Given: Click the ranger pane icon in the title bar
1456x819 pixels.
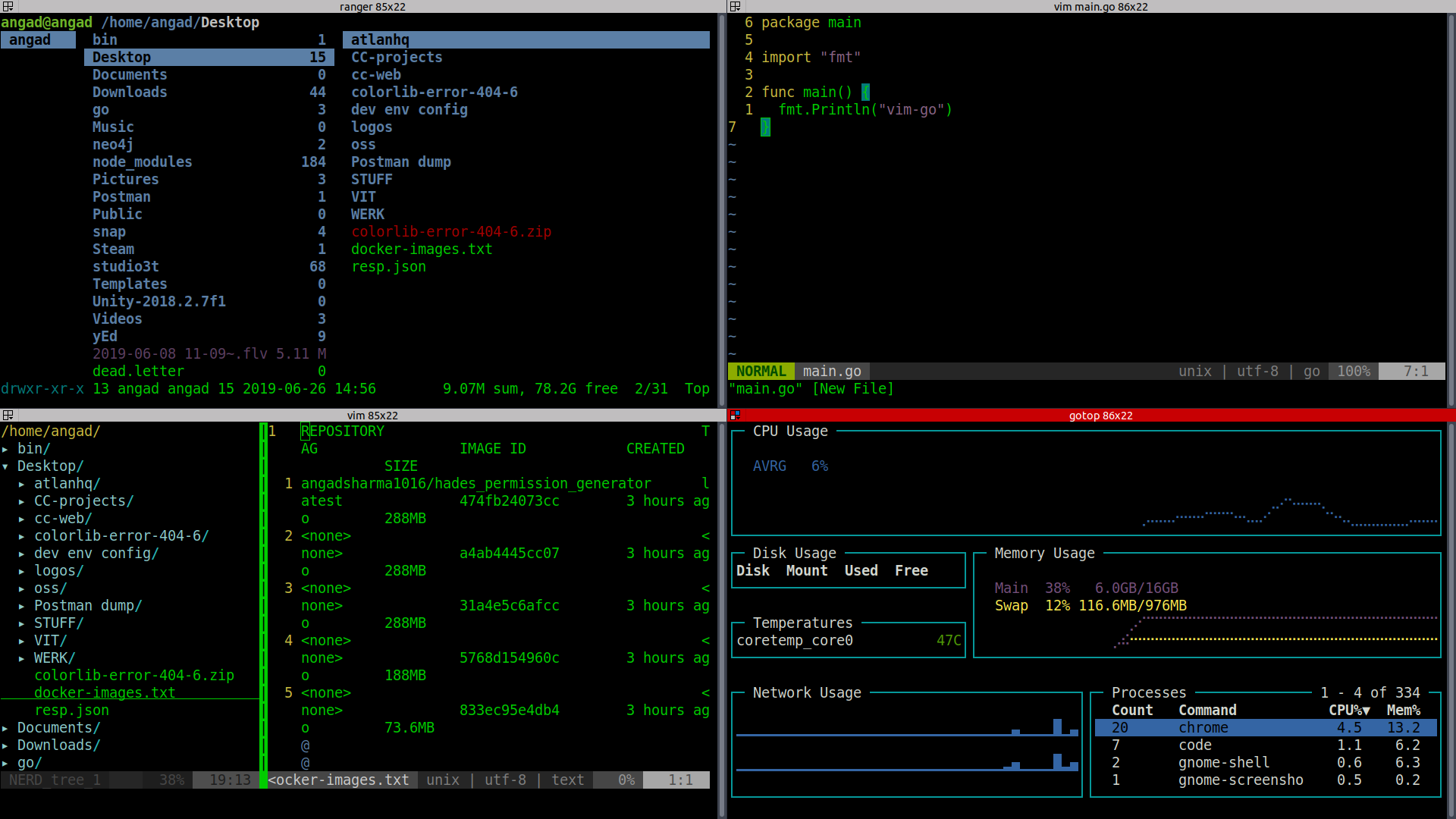Looking at the screenshot, I should [8, 6].
